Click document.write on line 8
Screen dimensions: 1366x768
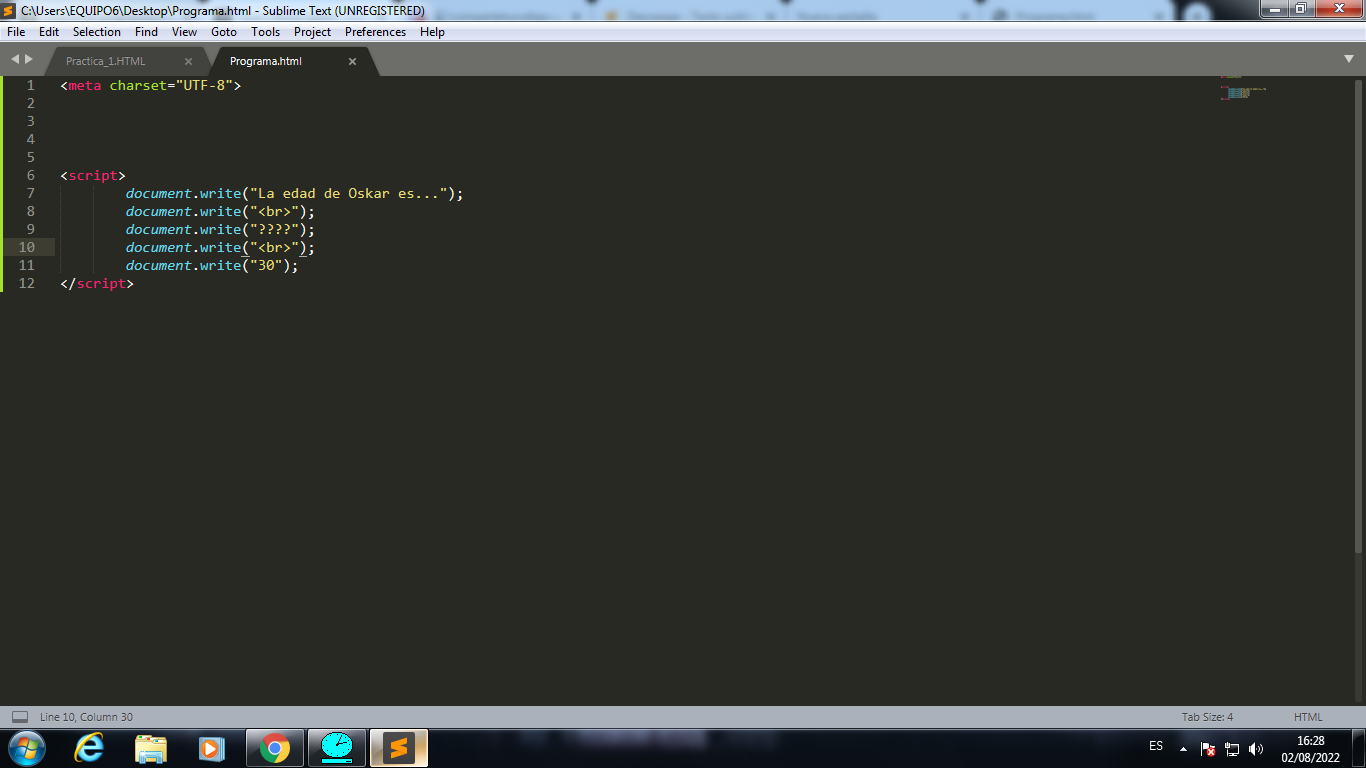pos(184,211)
